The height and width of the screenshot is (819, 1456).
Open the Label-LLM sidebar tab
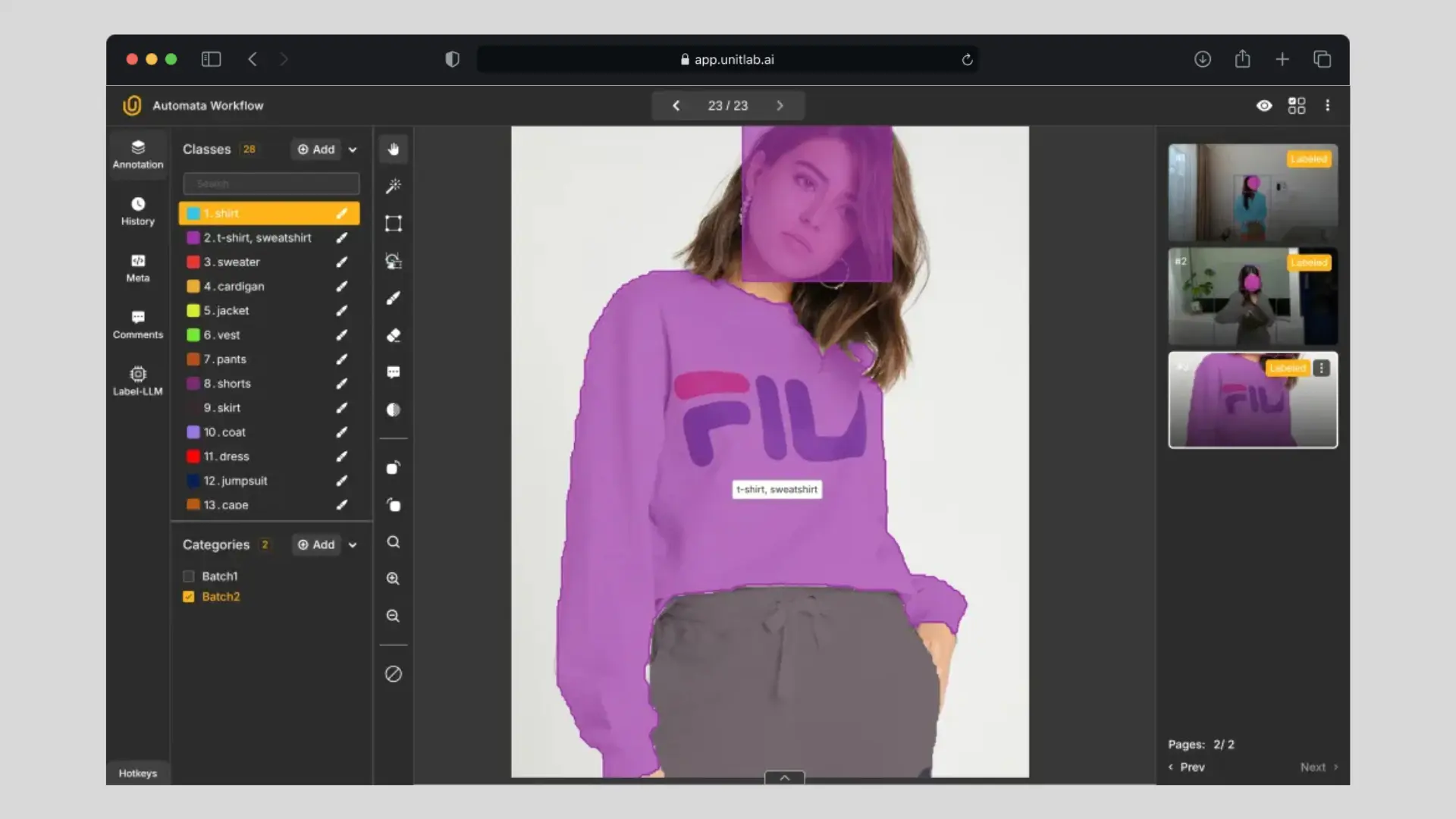click(x=137, y=381)
